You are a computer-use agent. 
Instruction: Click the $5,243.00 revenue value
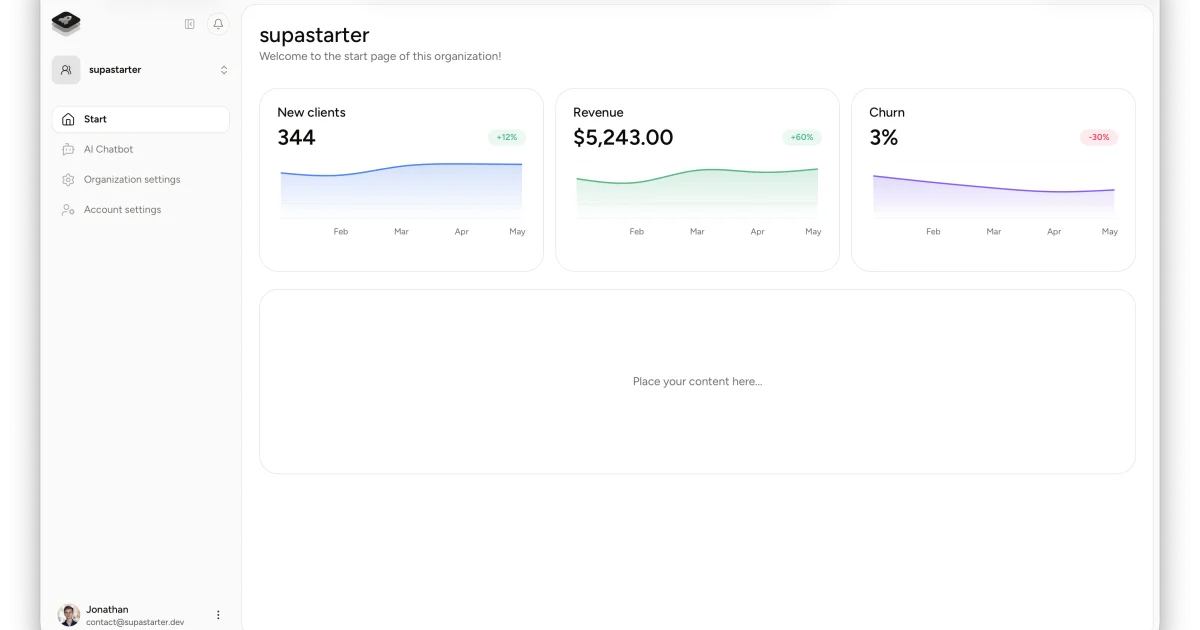point(623,138)
